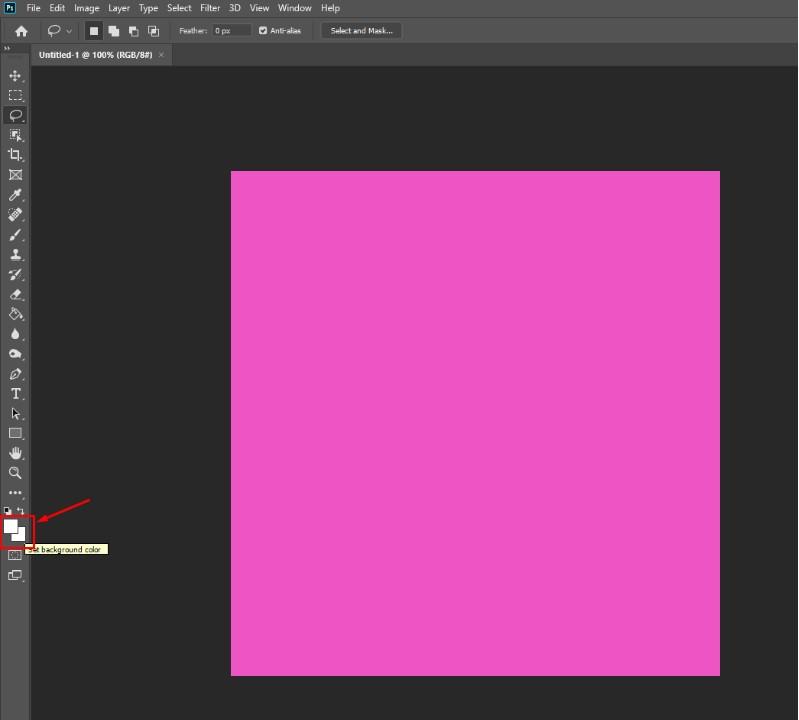Choose Add to selection mode
This screenshot has height=720, width=799.
coord(114,31)
